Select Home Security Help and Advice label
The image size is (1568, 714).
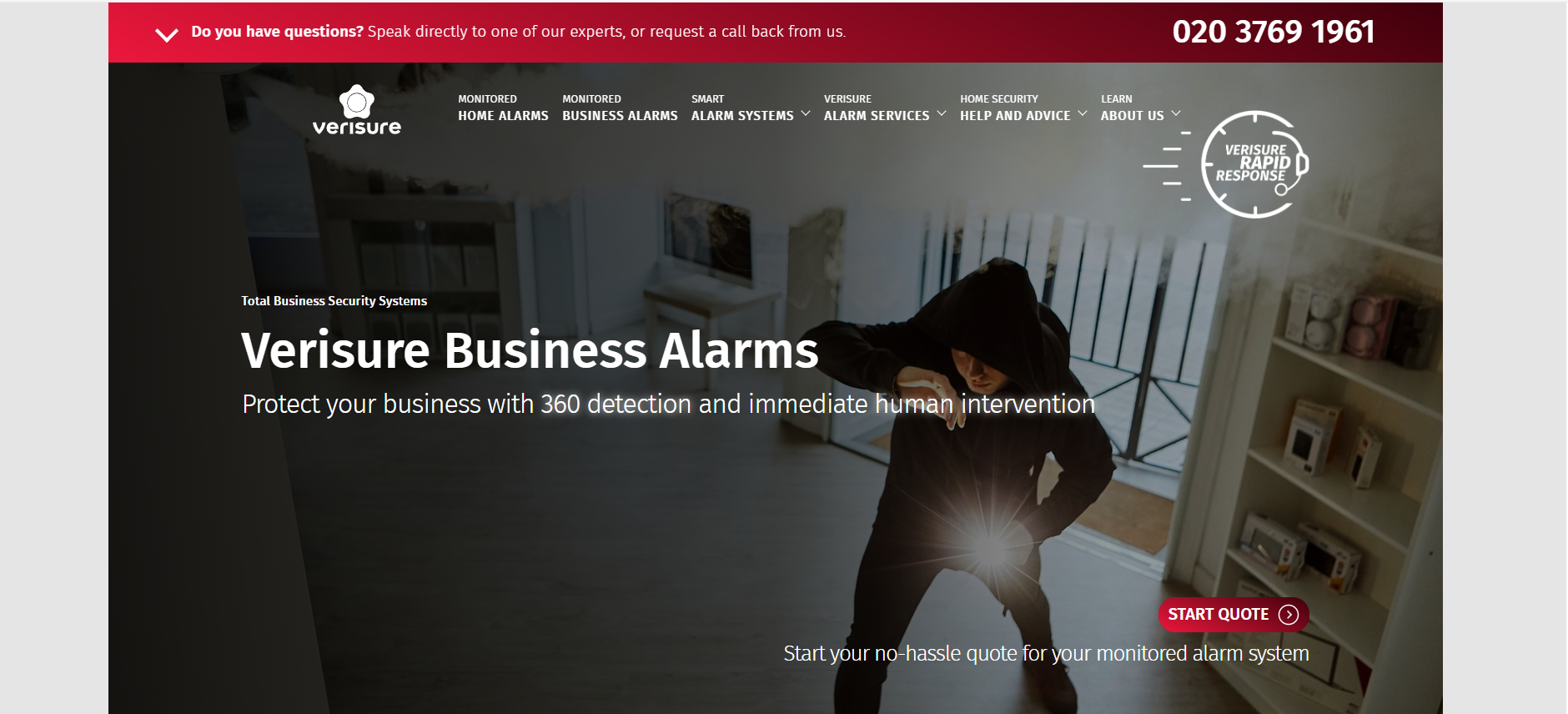[1015, 108]
